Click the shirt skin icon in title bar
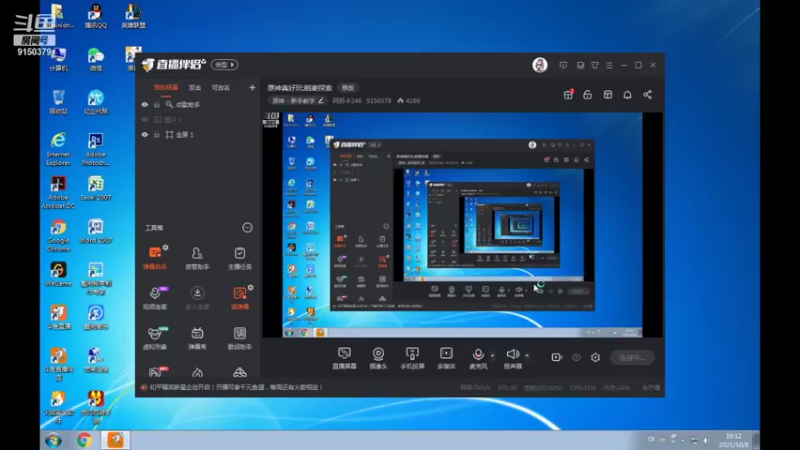 click(x=595, y=65)
